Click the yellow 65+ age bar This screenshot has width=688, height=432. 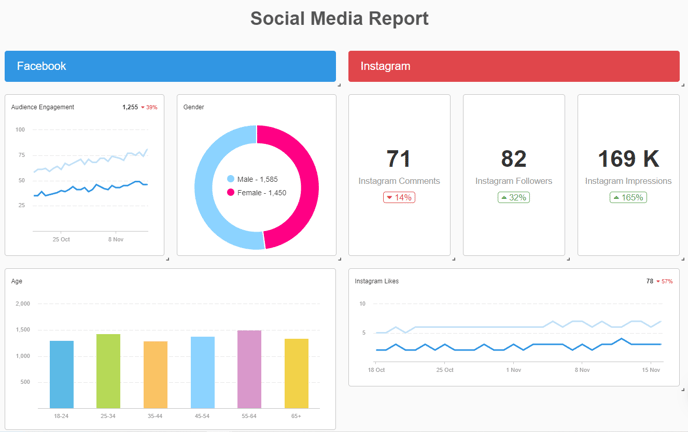pyautogui.click(x=297, y=374)
